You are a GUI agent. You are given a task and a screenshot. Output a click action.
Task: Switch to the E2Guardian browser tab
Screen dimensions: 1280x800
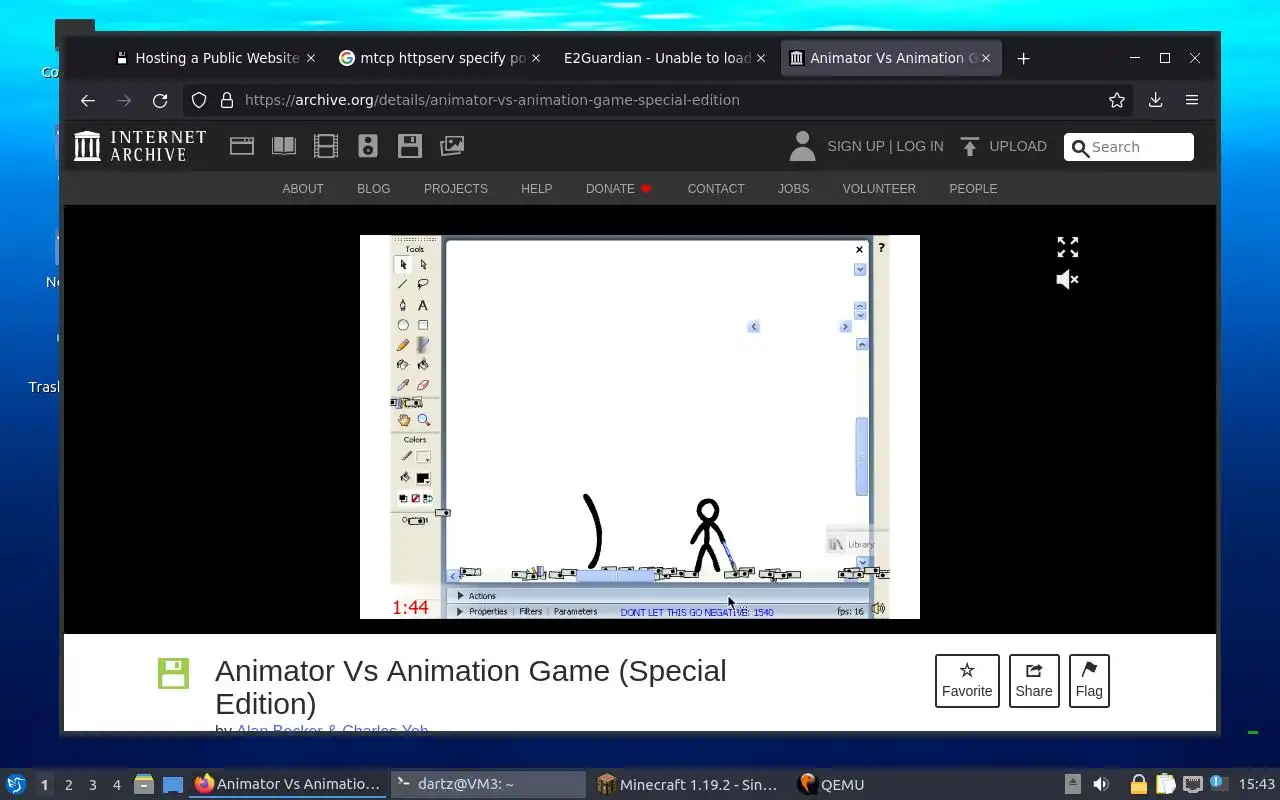click(x=665, y=58)
